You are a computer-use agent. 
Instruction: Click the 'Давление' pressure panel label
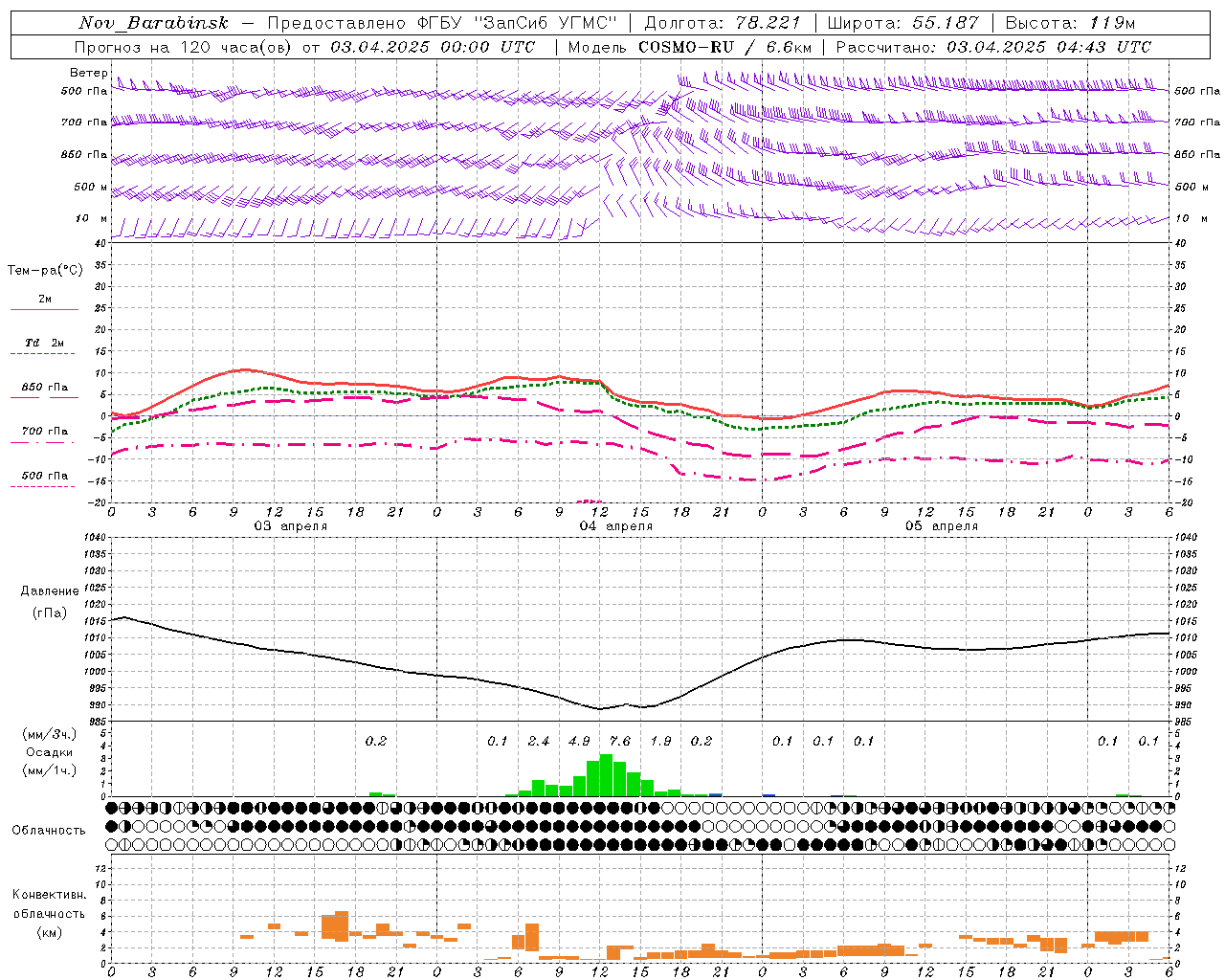tap(50, 591)
